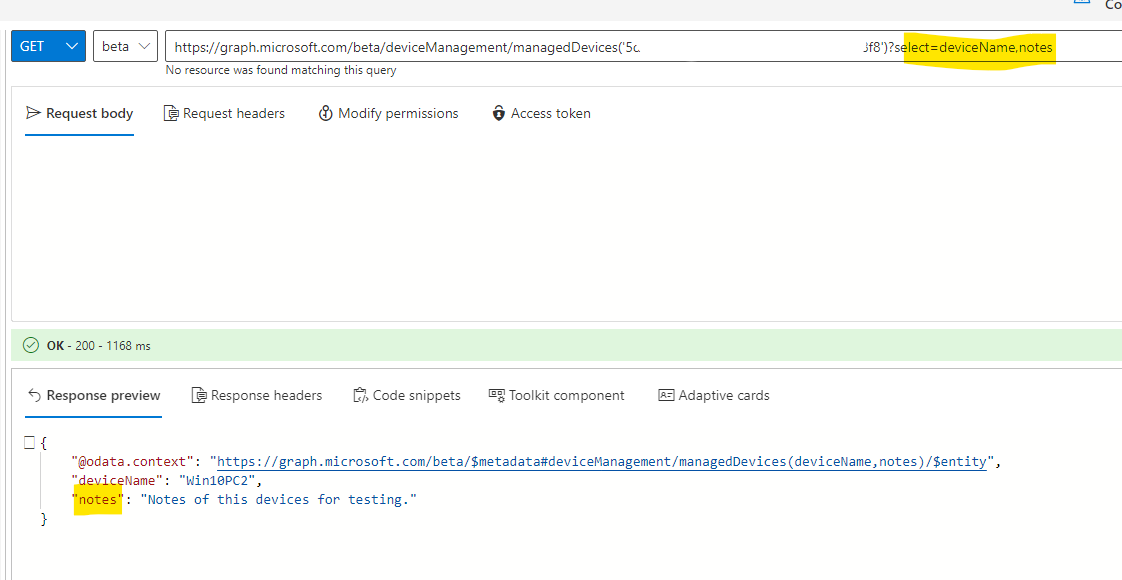Open the GET method dropdown
1122x580 pixels.
point(49,46)
